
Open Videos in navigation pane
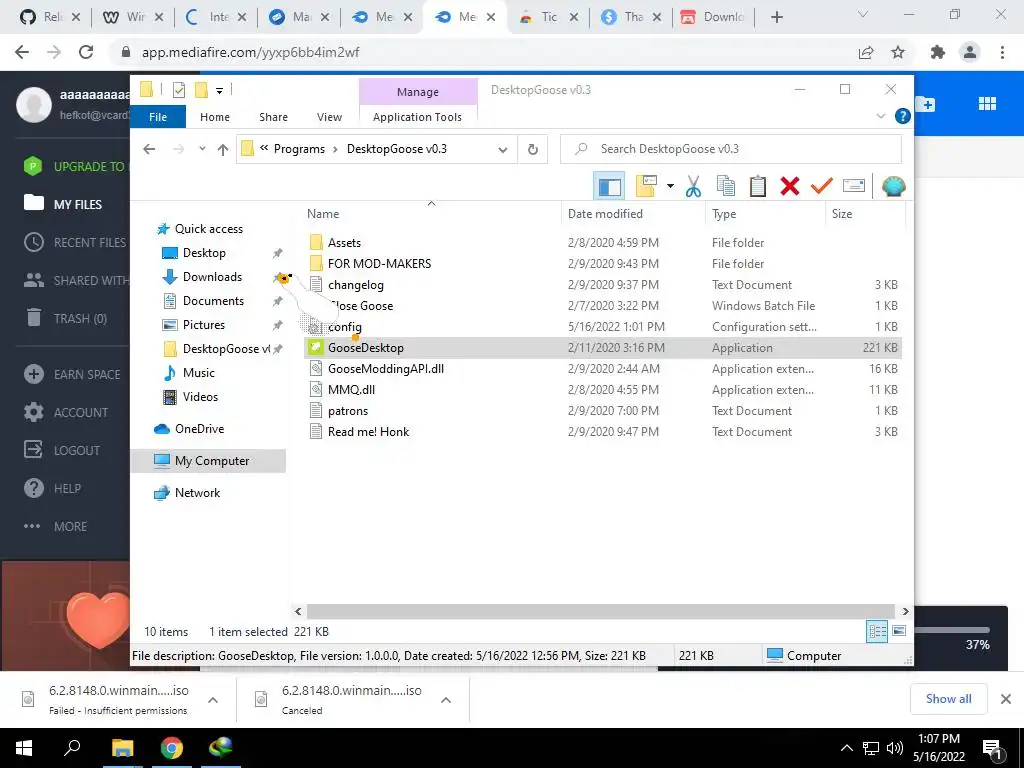(200, 397)
